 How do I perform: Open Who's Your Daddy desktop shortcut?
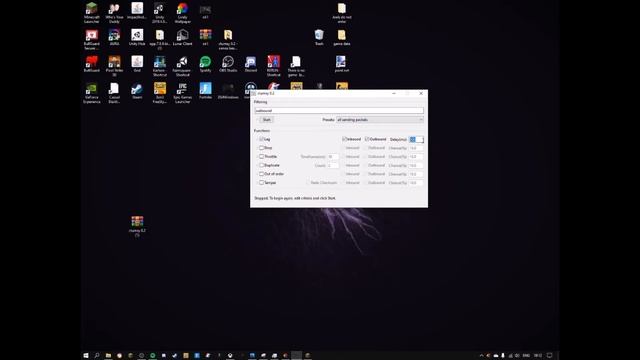114,12
